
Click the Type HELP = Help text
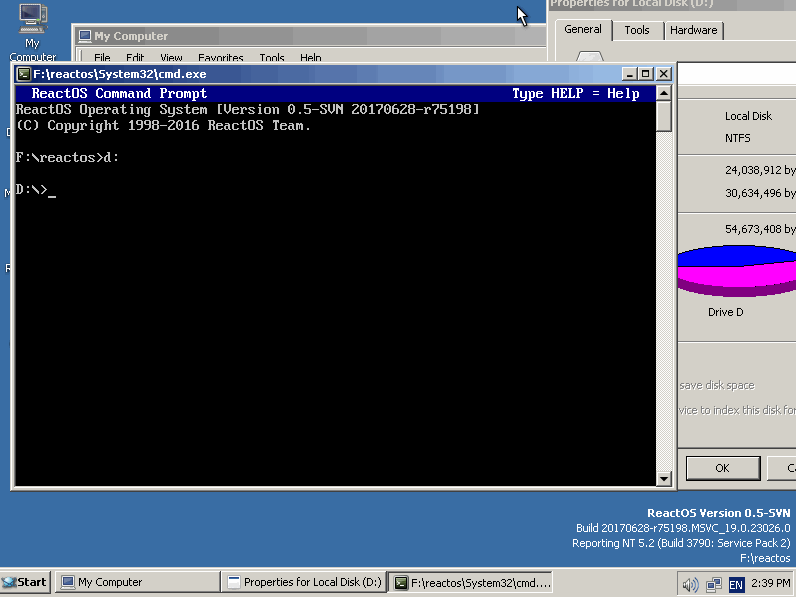576,94
